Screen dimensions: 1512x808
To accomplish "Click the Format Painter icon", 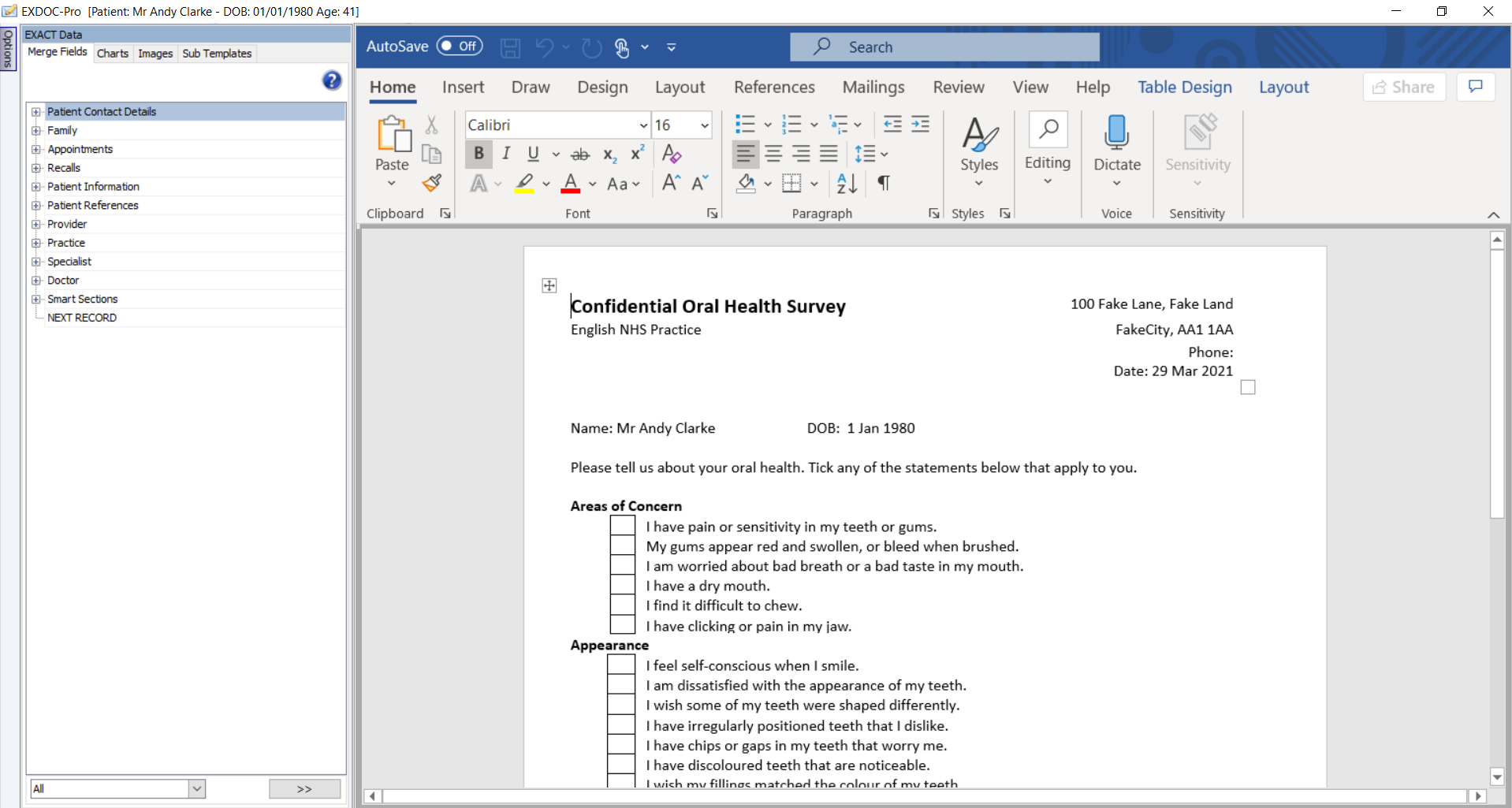I will click(x=431, y=184).
